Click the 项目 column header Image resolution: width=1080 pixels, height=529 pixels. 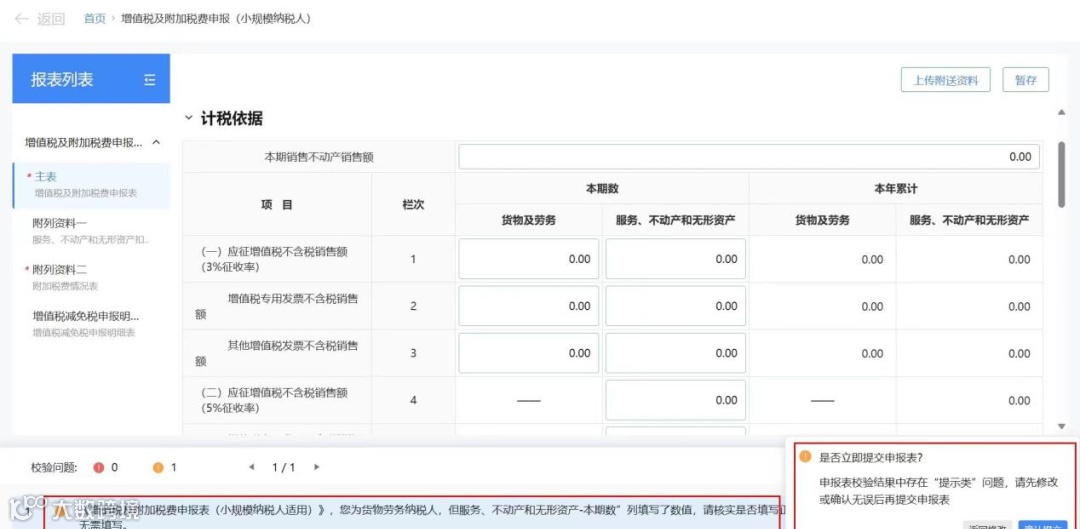277,205
